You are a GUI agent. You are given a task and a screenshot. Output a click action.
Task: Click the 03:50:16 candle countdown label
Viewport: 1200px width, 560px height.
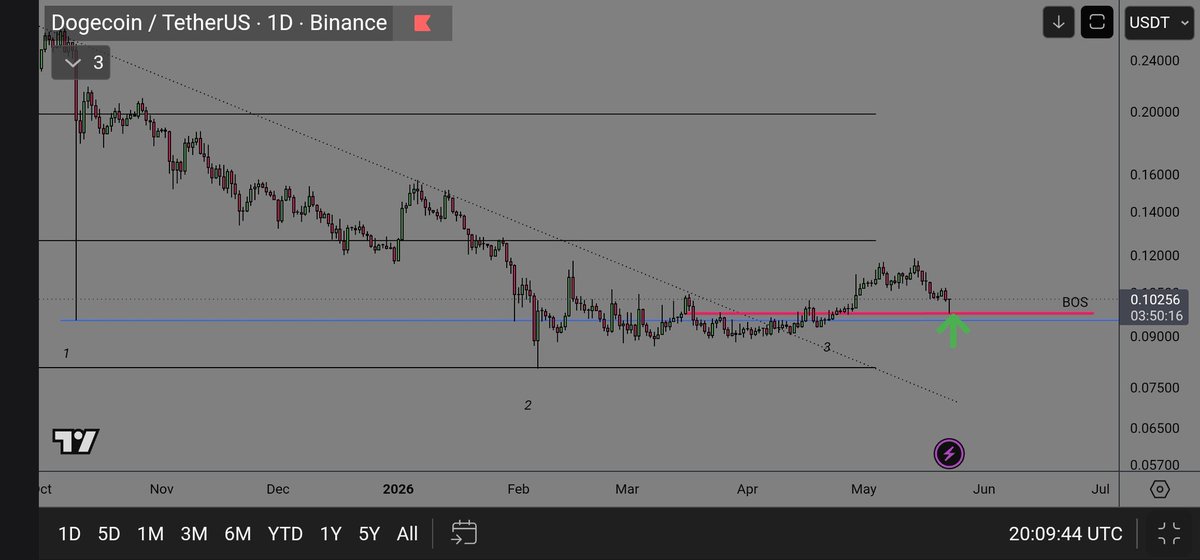(1157, 315)
